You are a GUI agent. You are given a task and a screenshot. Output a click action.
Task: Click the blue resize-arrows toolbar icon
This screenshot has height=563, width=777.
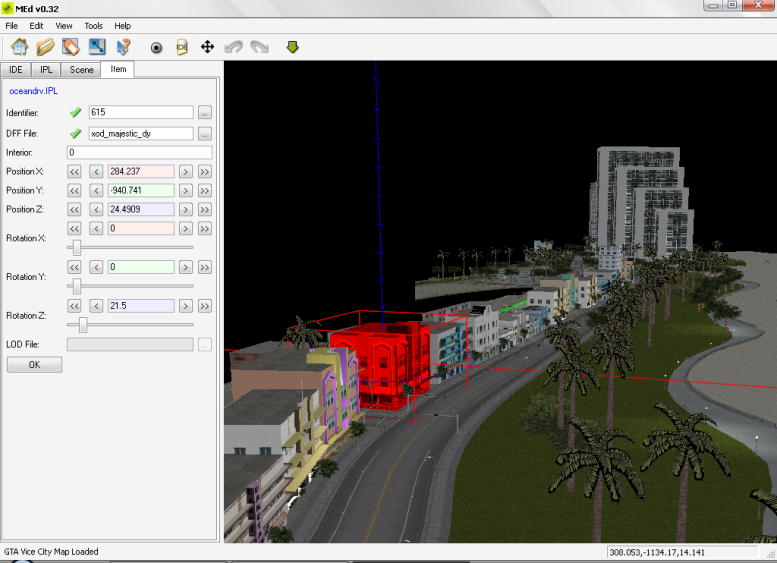(x=97, y=47)
